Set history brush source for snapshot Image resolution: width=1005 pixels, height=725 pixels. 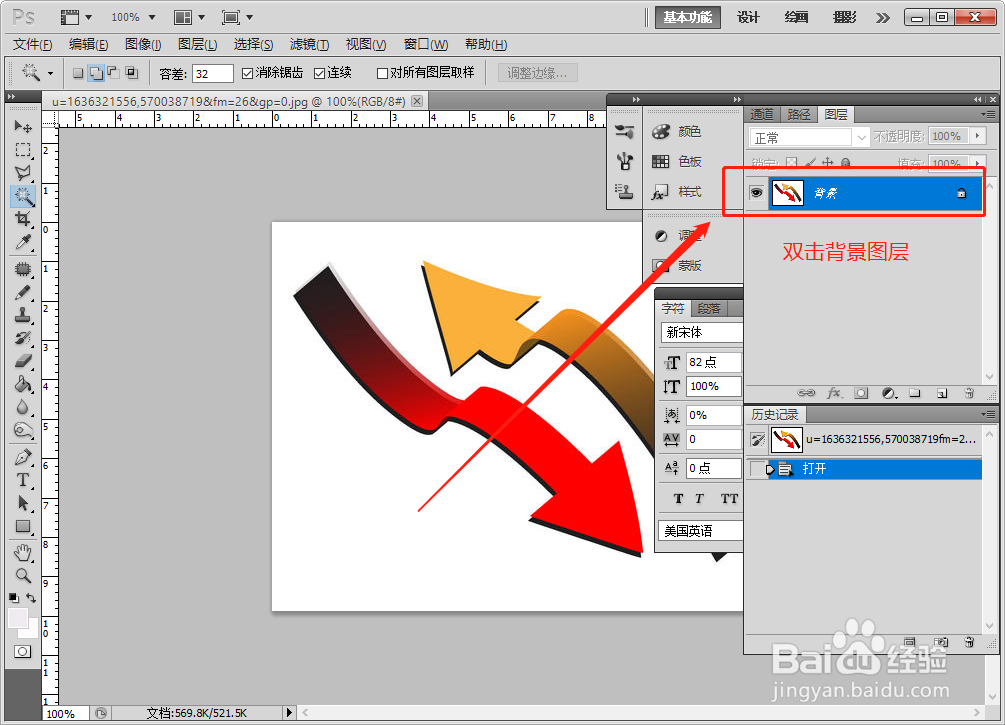click(x=758, y=440)
